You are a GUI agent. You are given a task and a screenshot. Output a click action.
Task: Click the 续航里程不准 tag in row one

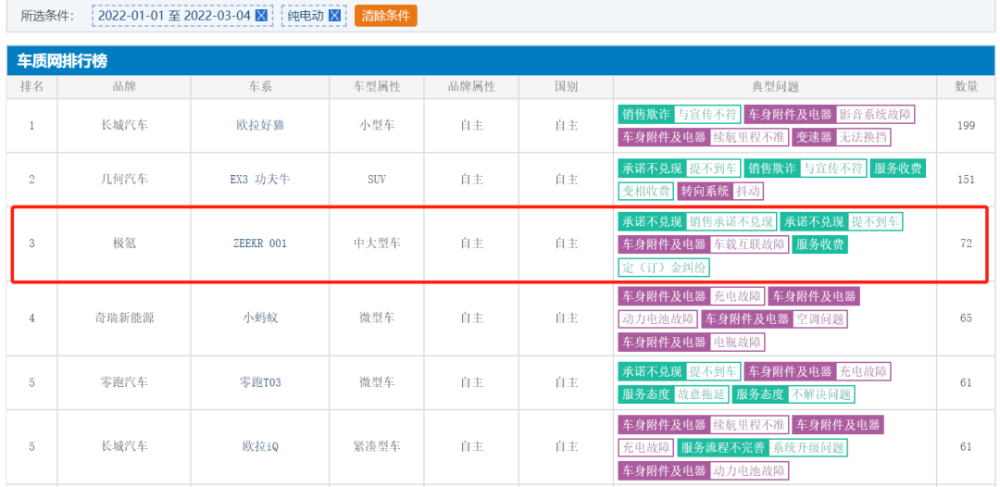click(x=749, y=137)
